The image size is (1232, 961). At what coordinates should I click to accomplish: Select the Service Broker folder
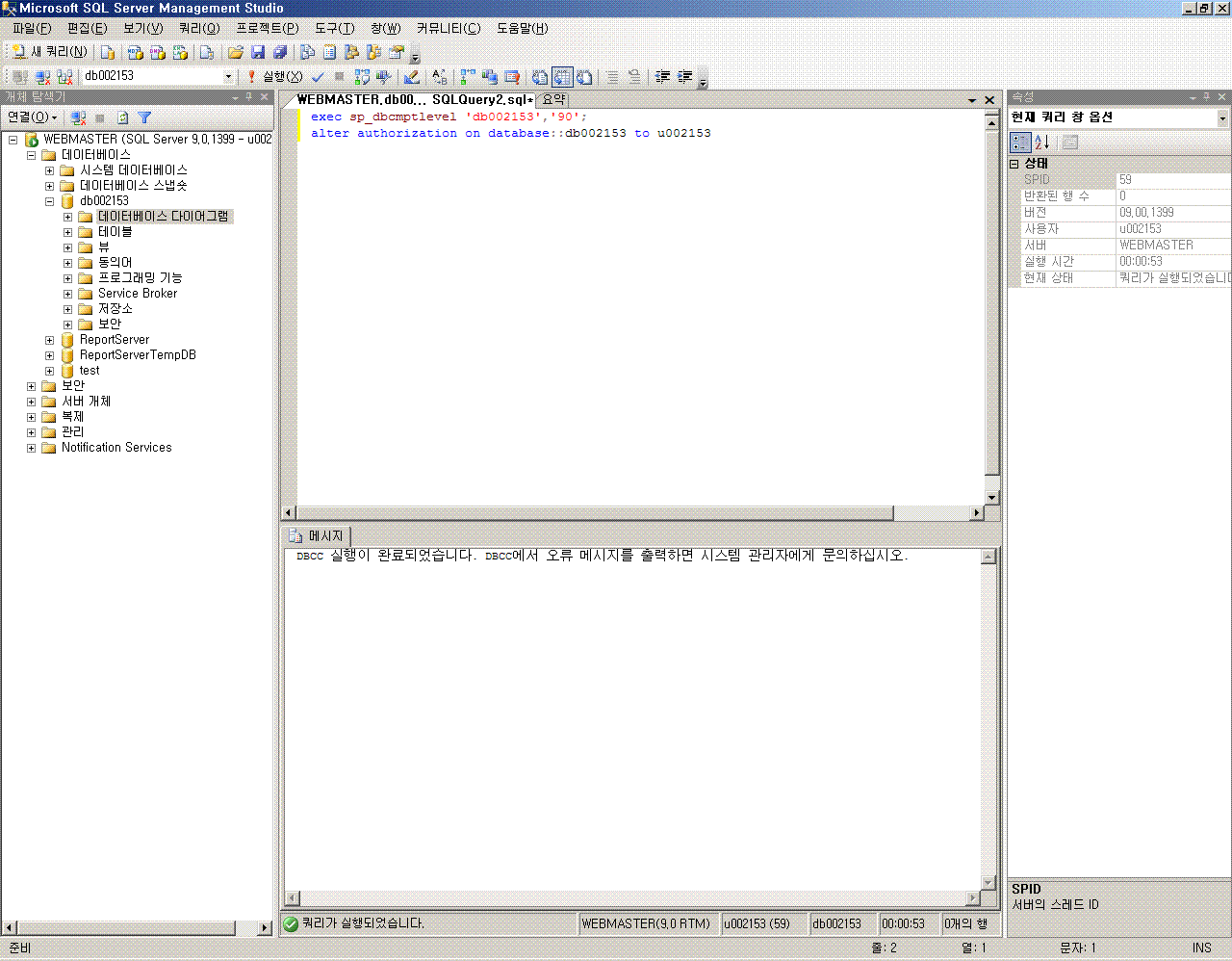coord(138,294)
